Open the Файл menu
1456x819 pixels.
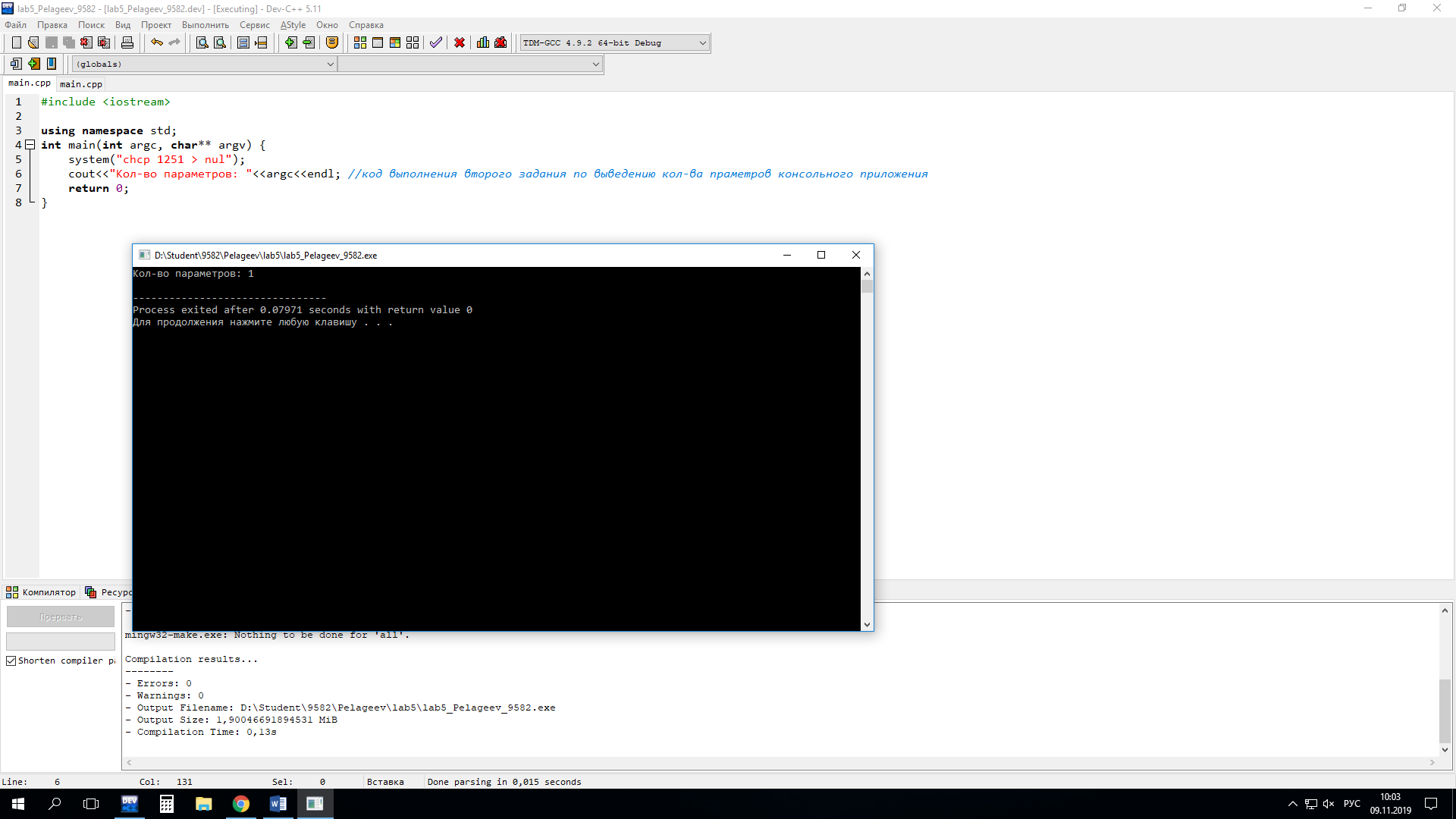pos(16,25)
